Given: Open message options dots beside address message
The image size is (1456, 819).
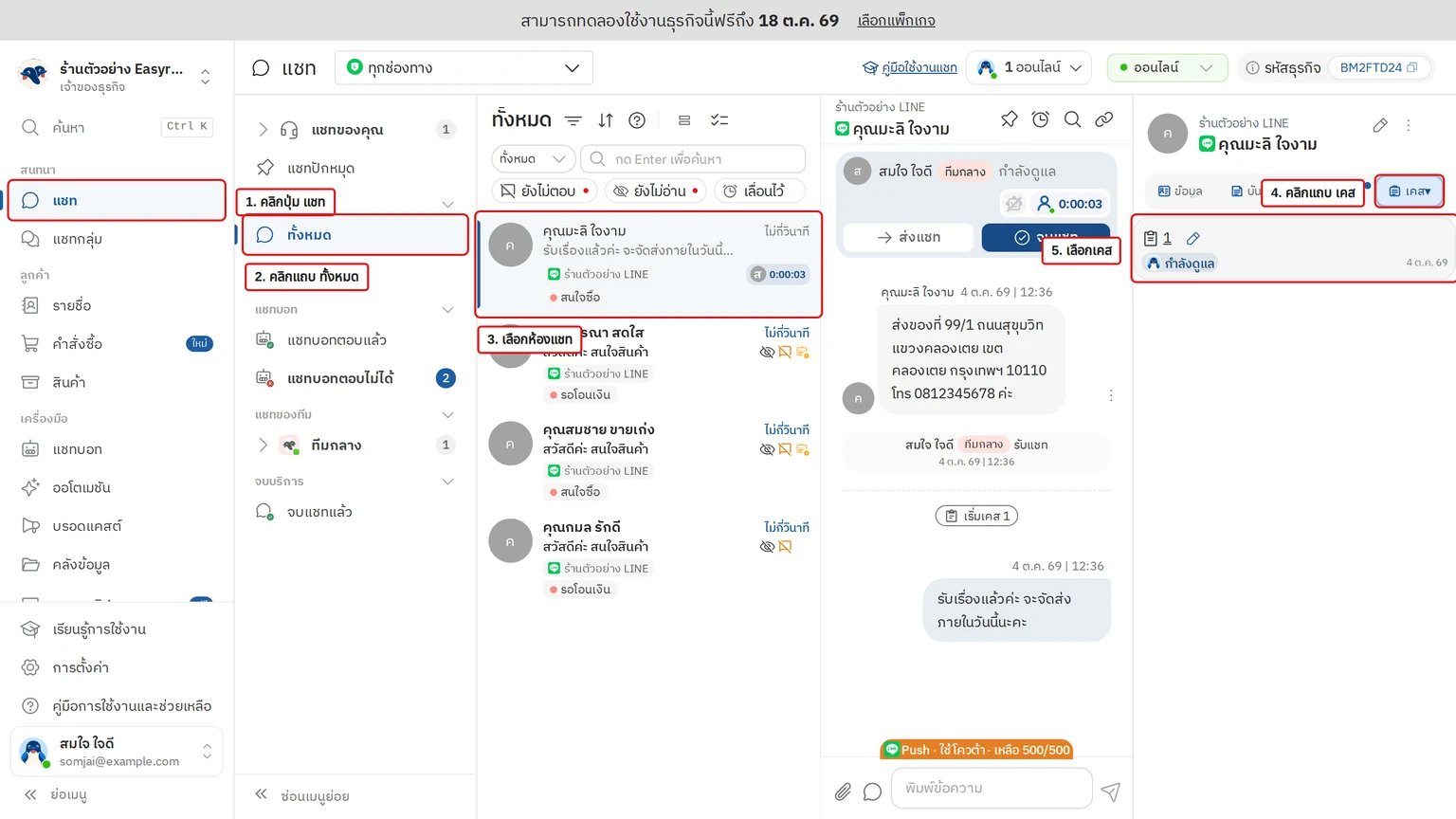Looking at the screenshot, I should [x=1111, y=395].
